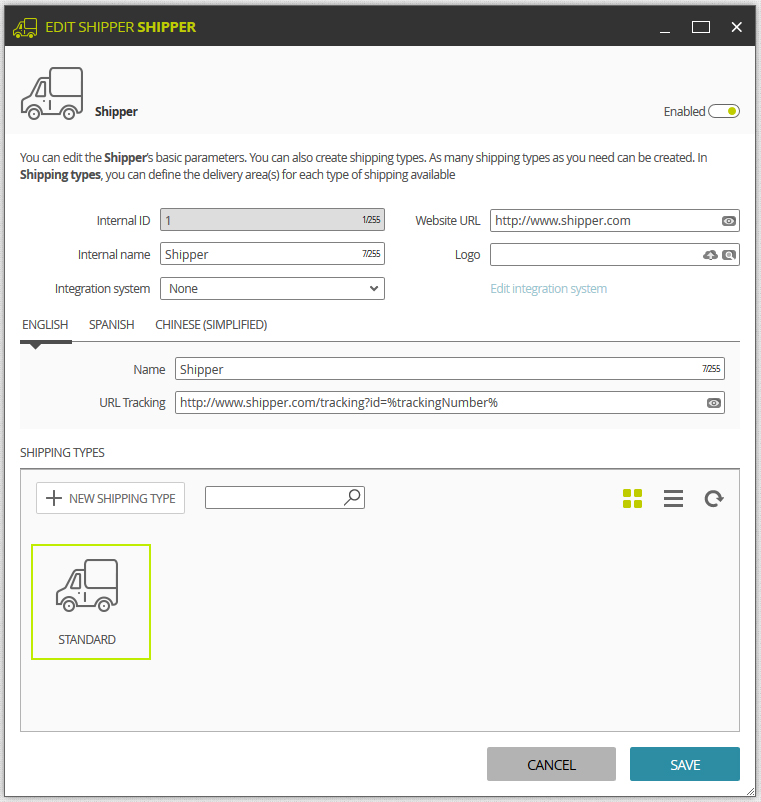
Task: Refresh the shipping types list
Action: click(714, 499)
